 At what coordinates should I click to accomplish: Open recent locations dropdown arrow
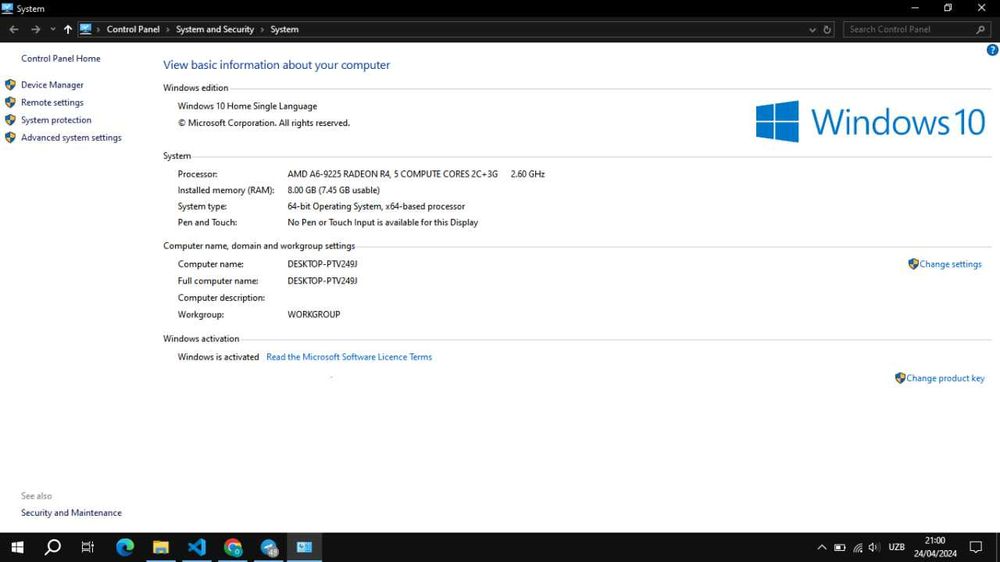(x=53, y=29)
